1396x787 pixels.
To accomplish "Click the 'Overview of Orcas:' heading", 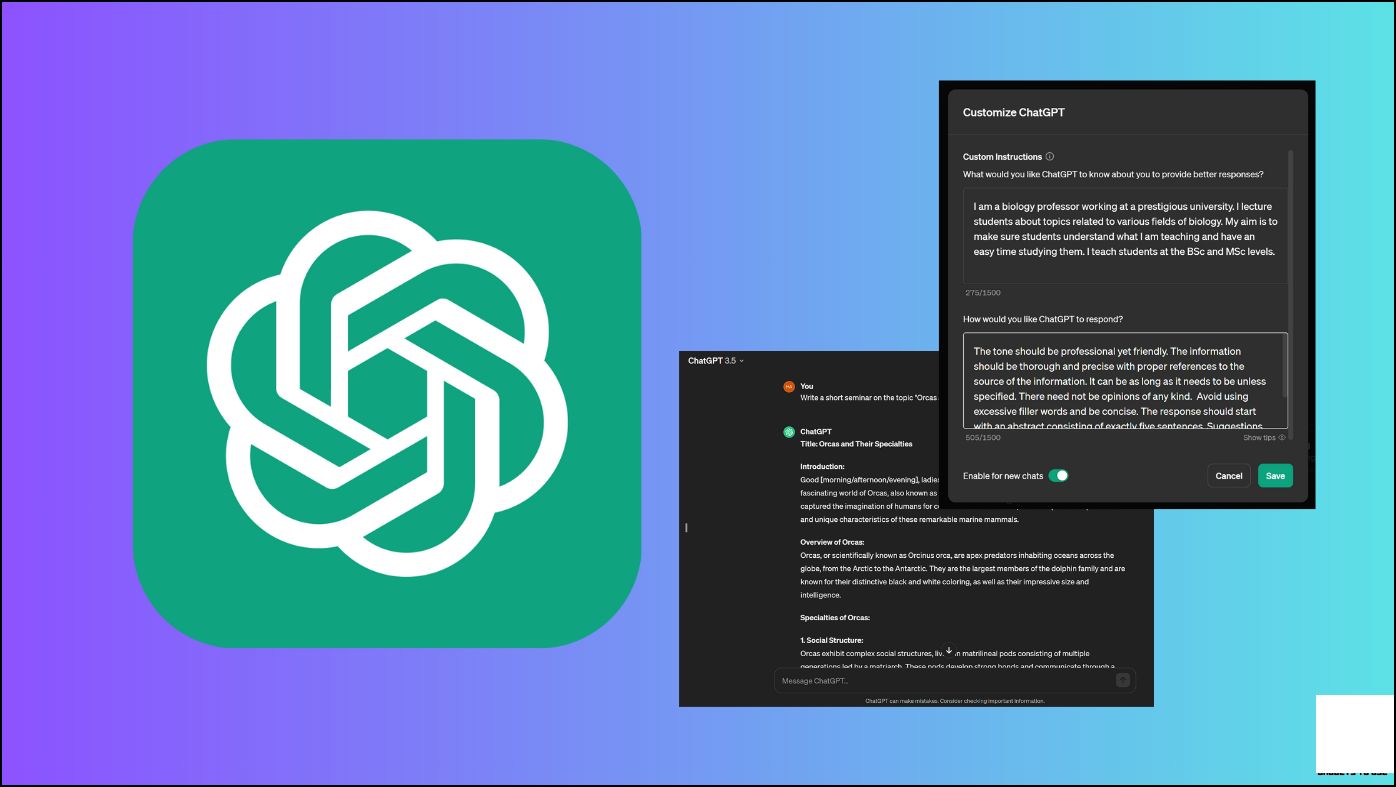I will 832,542.
